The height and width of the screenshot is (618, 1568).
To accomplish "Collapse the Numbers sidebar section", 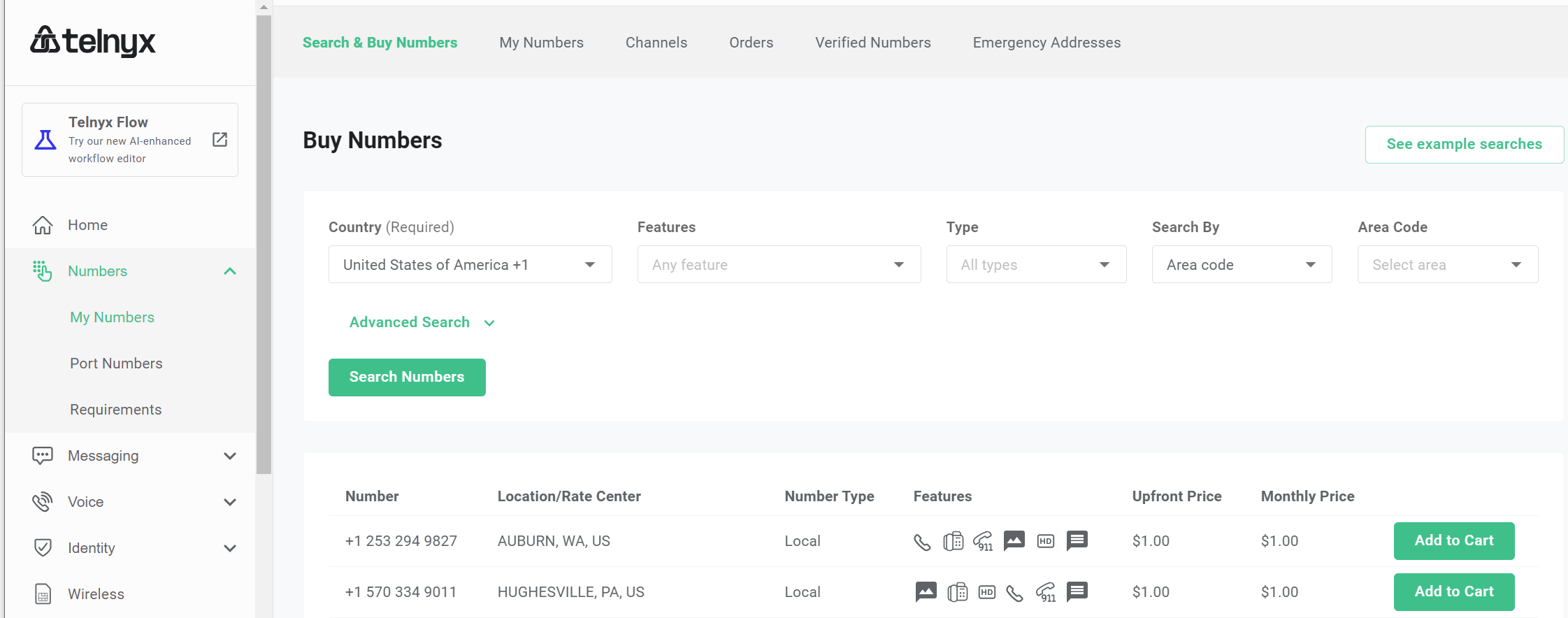I will [229, 271].
